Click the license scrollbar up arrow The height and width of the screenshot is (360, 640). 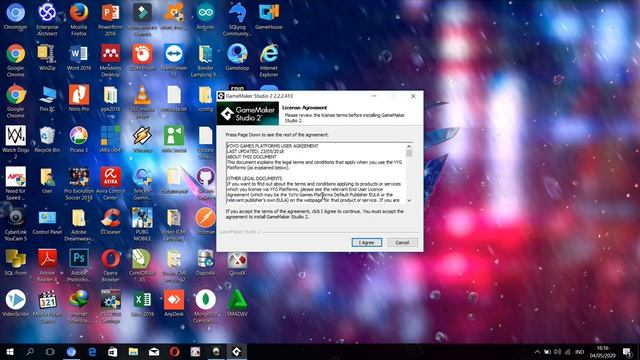409,146
